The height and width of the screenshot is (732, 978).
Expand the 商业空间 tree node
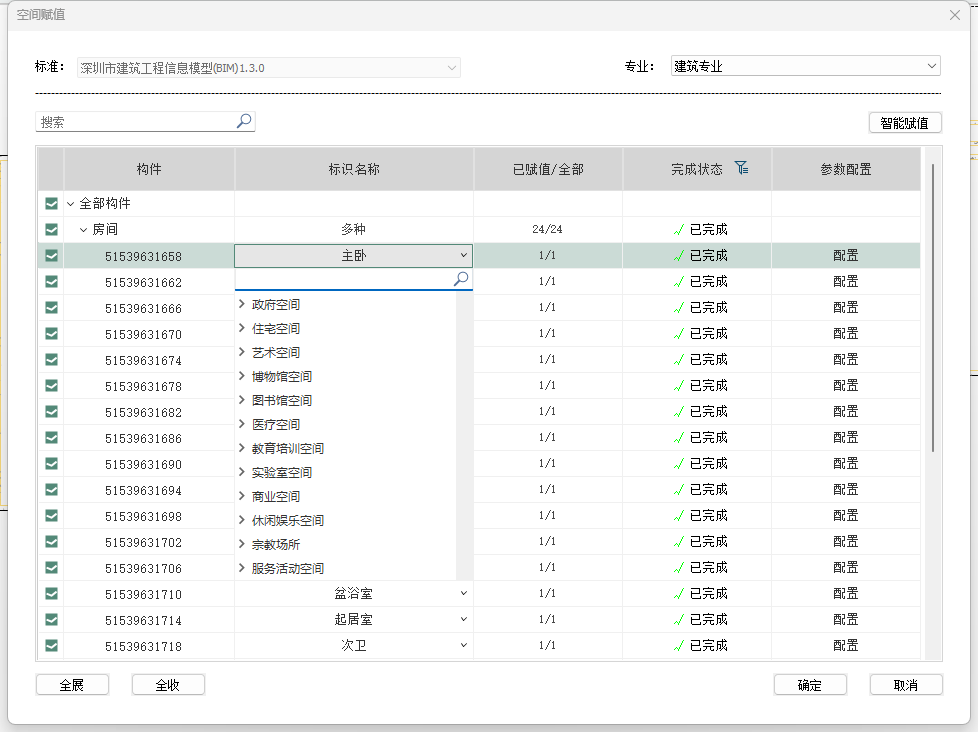(242, 496)
